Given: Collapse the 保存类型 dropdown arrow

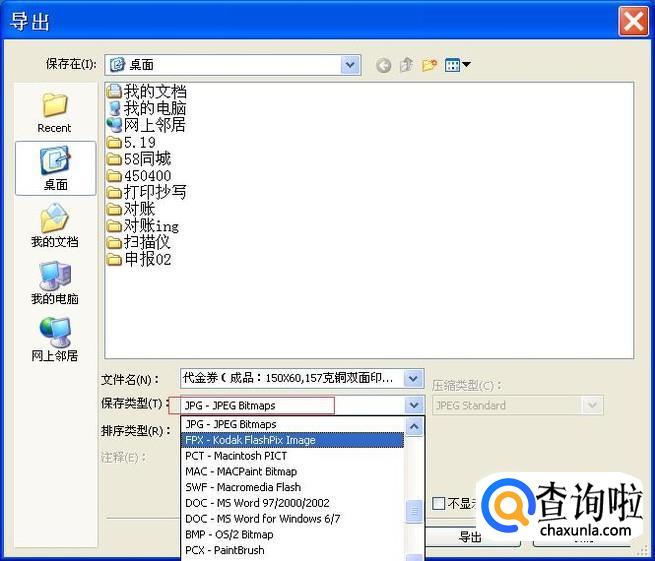Looking at the screenshot, I should point(414,405).
